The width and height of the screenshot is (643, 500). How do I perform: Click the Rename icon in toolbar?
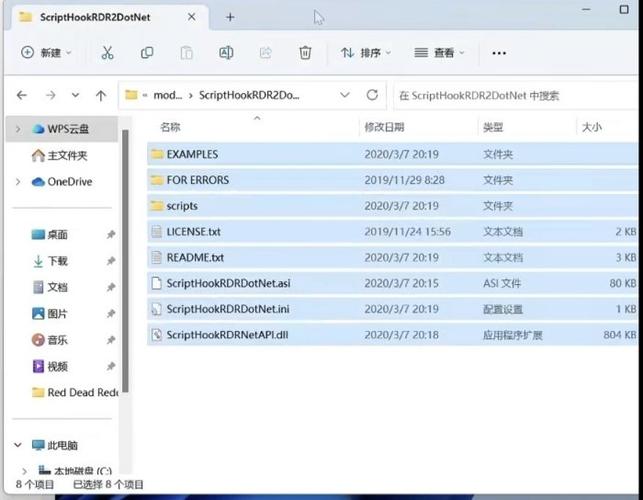[x=226, y=53]
